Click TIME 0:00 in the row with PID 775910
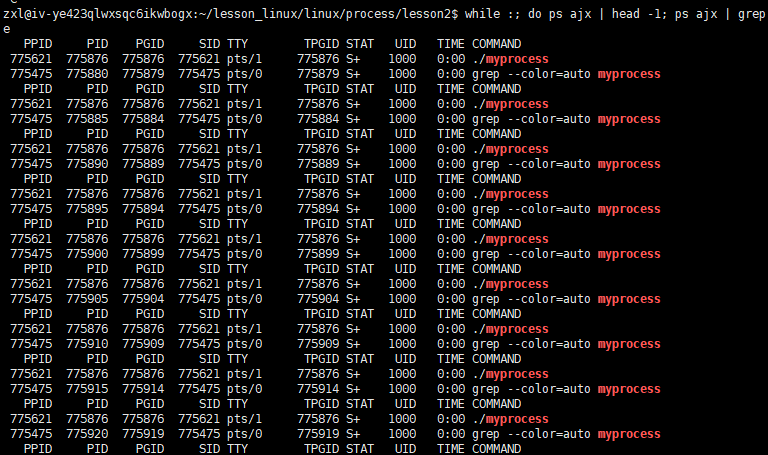This screenshot has width=768, height=455. pyautogui.click(x=451, y=344)
